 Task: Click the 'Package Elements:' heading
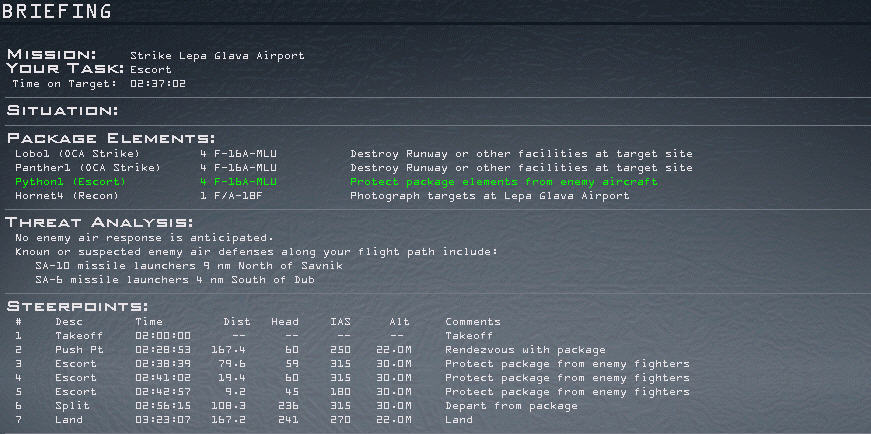point(111,138)
